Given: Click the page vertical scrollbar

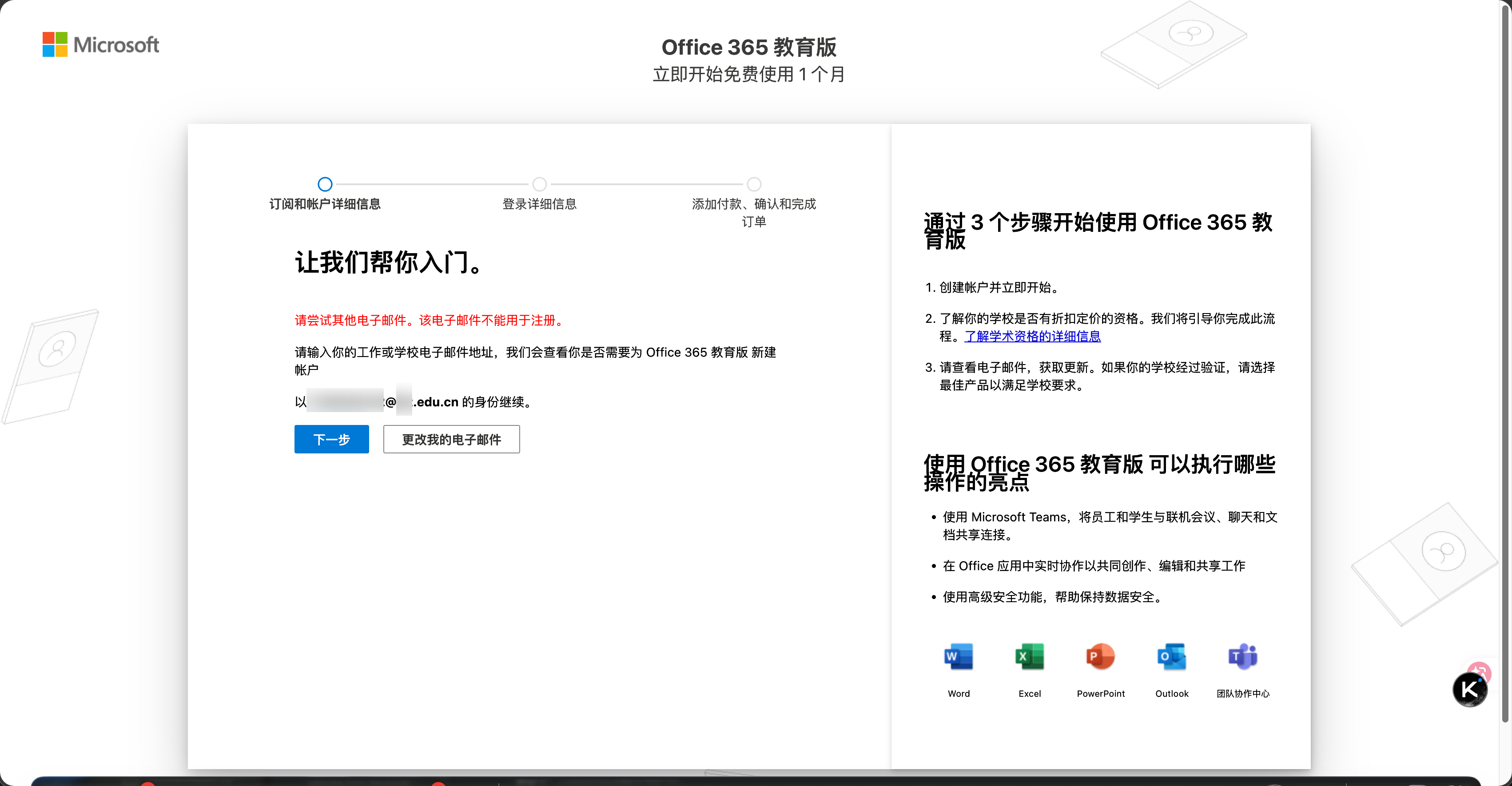Looking at the screenshot, I should [x=1505, y=364].
